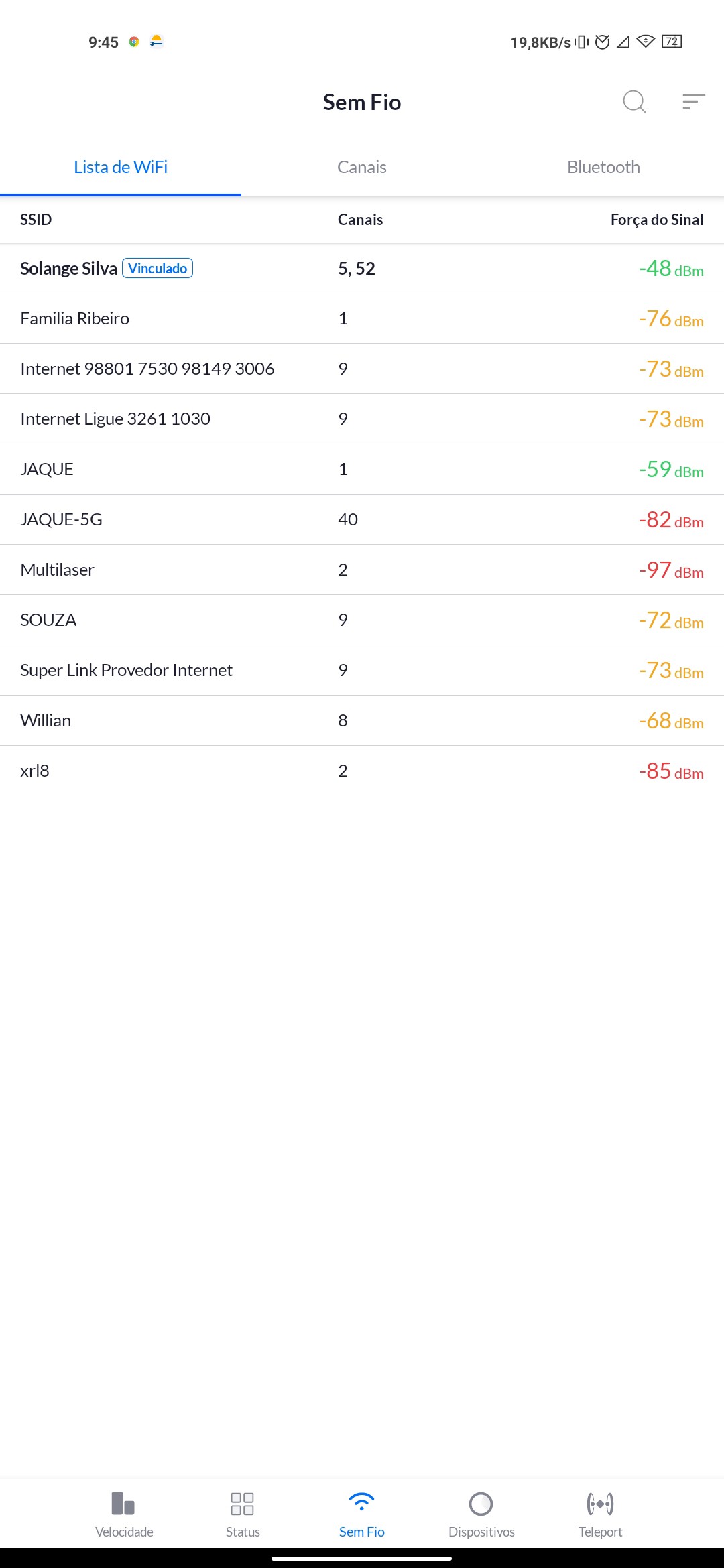Tap the search magnifier icon
Image resolution: width=724 pixels, height=1568 pixels.
click(x=633, y=102)
